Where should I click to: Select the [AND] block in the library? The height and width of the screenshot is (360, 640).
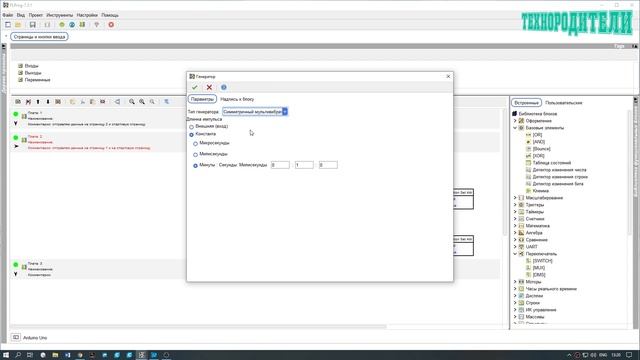coord(539,142)
